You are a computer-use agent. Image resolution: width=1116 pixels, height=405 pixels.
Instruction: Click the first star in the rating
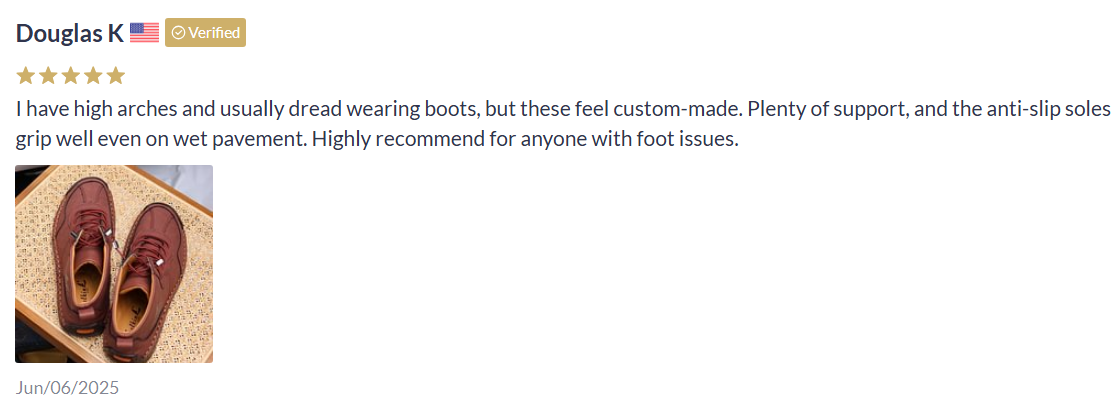click(25, 75)
